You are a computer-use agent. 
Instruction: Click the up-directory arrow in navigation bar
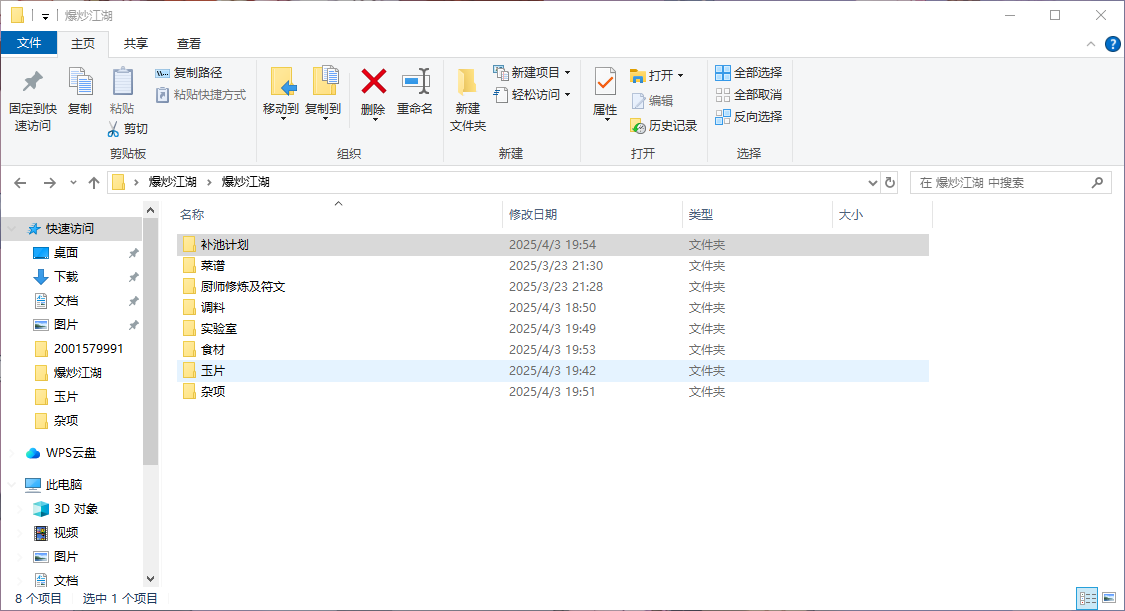click(94, 183)
